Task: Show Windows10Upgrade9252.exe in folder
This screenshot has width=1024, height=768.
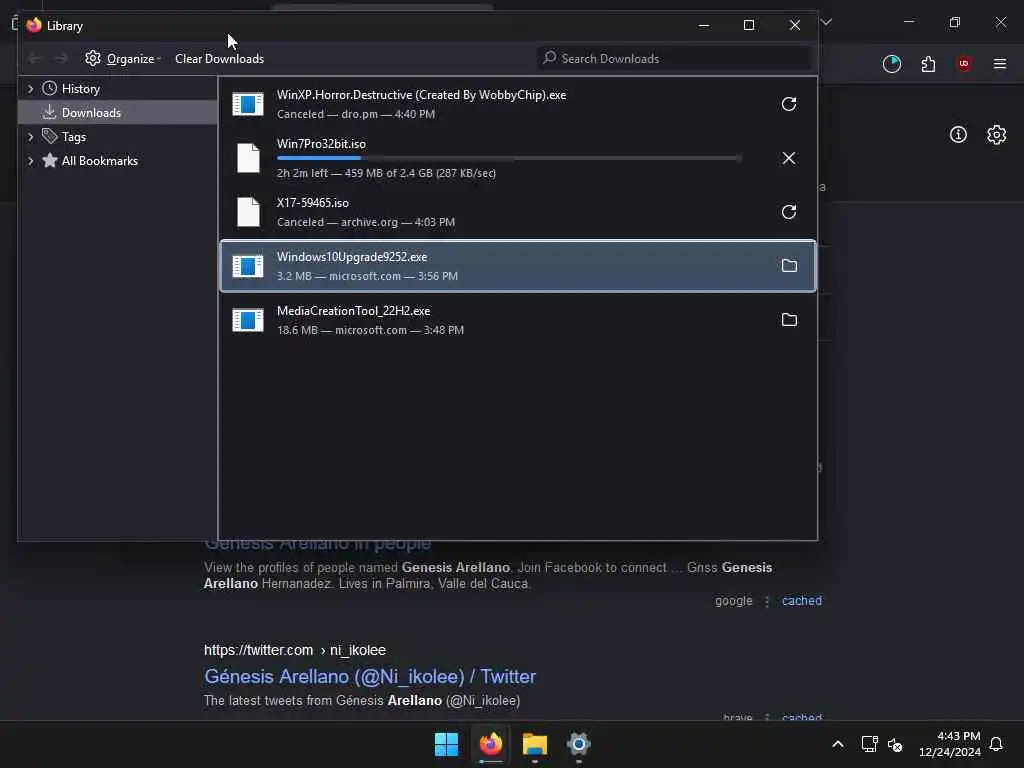Action: tap(789, 266)
